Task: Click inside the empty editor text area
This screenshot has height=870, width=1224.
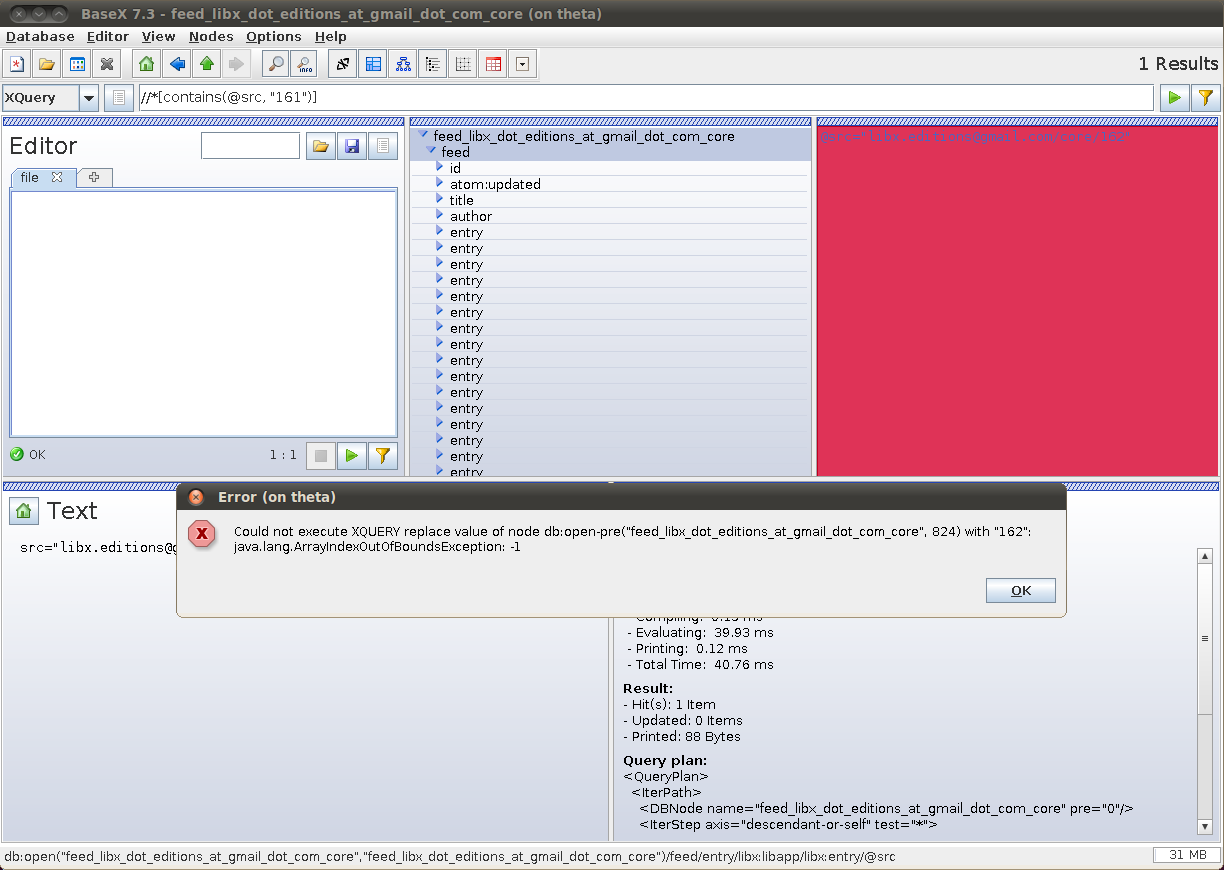Action: tap(204, 313)
